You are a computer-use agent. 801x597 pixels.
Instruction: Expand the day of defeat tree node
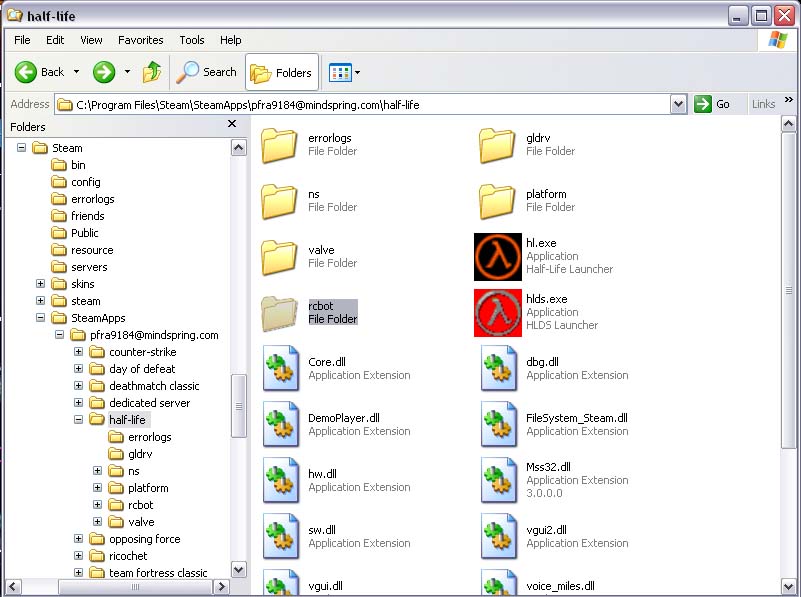pyautogui.click(x=78, y=368)
